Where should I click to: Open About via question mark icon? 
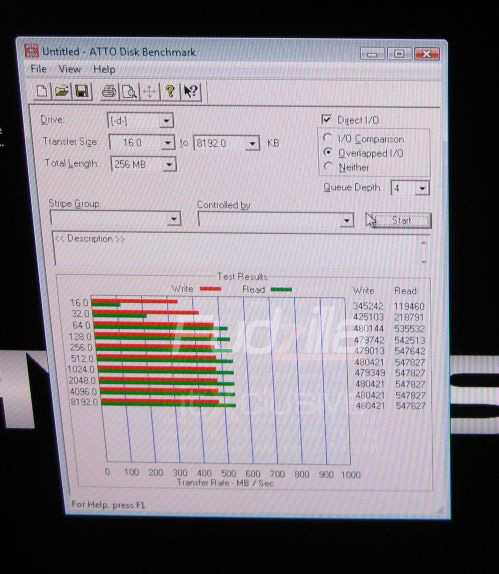[x=170, y=92]
